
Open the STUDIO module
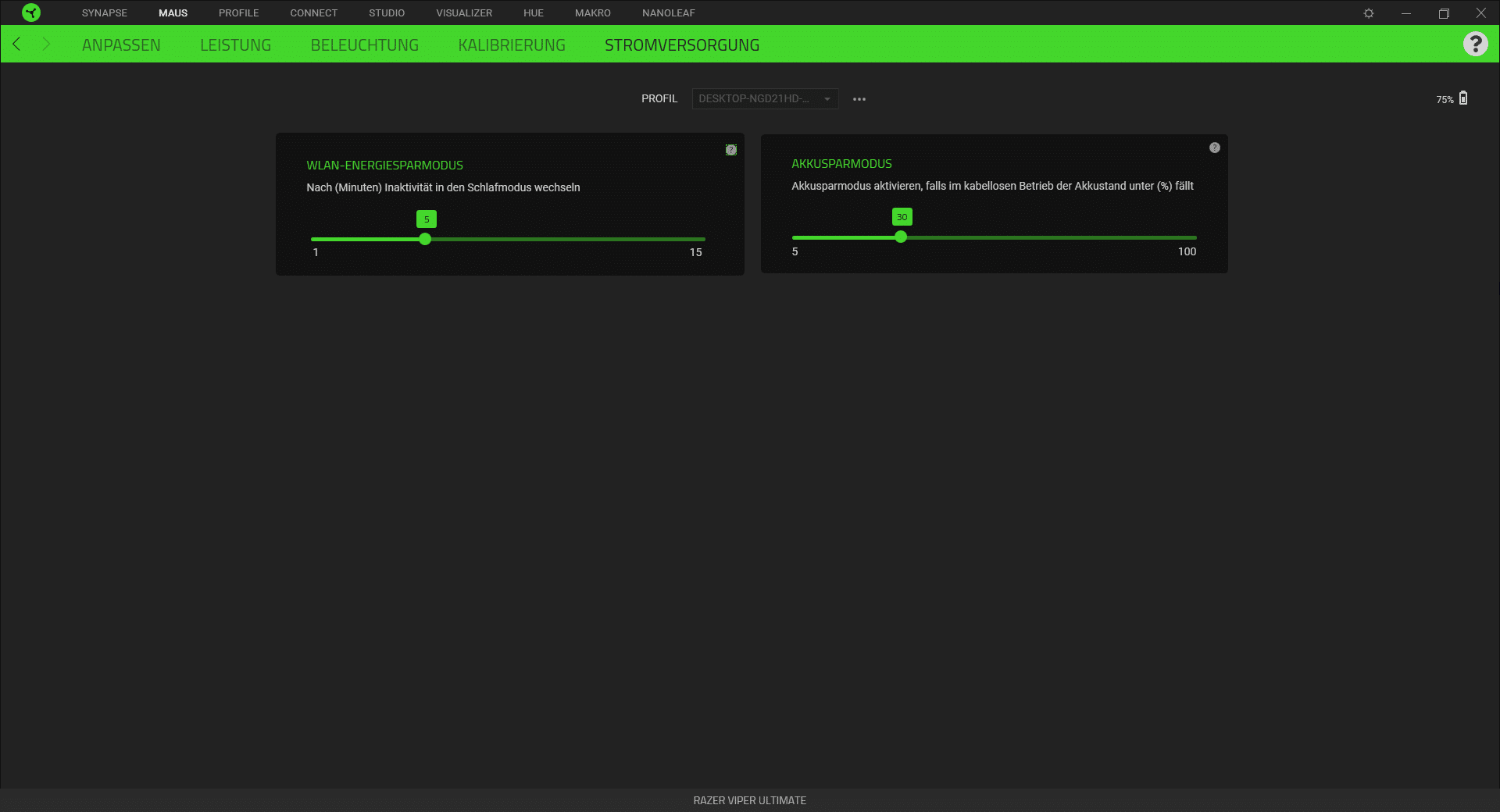[387, 13]
